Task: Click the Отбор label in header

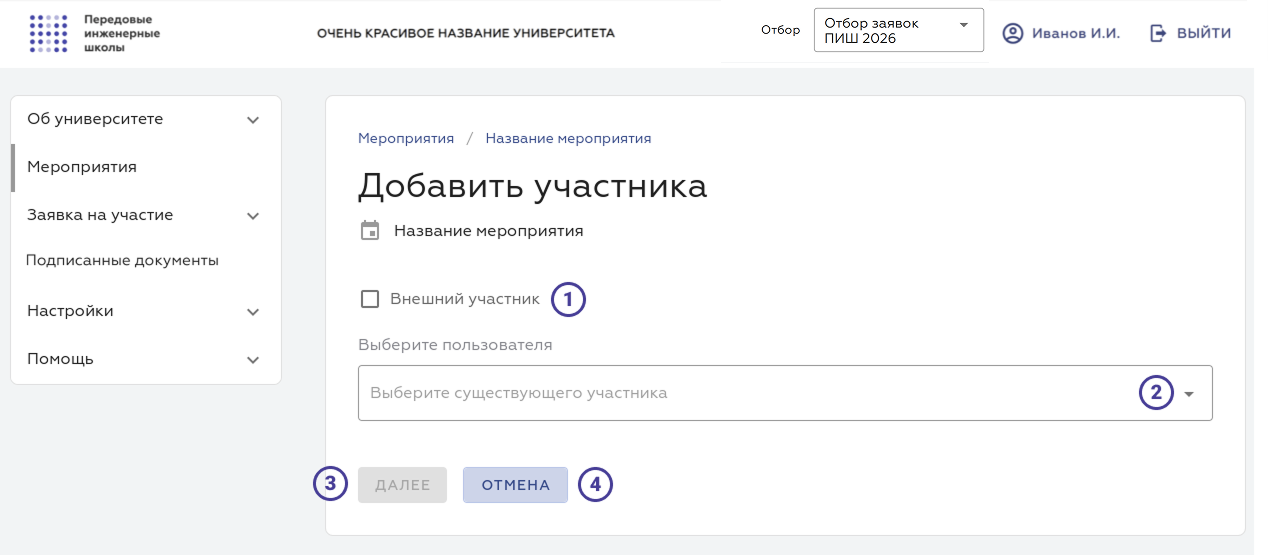Action: click(781, 30)
